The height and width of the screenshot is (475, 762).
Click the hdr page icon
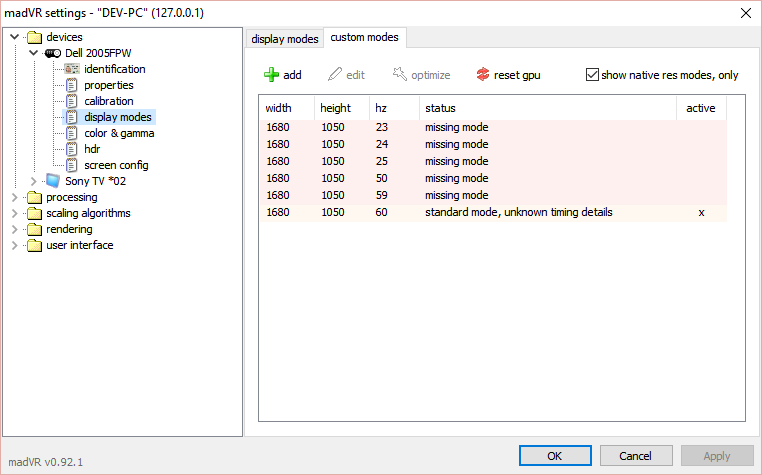[x=71, y=149]
